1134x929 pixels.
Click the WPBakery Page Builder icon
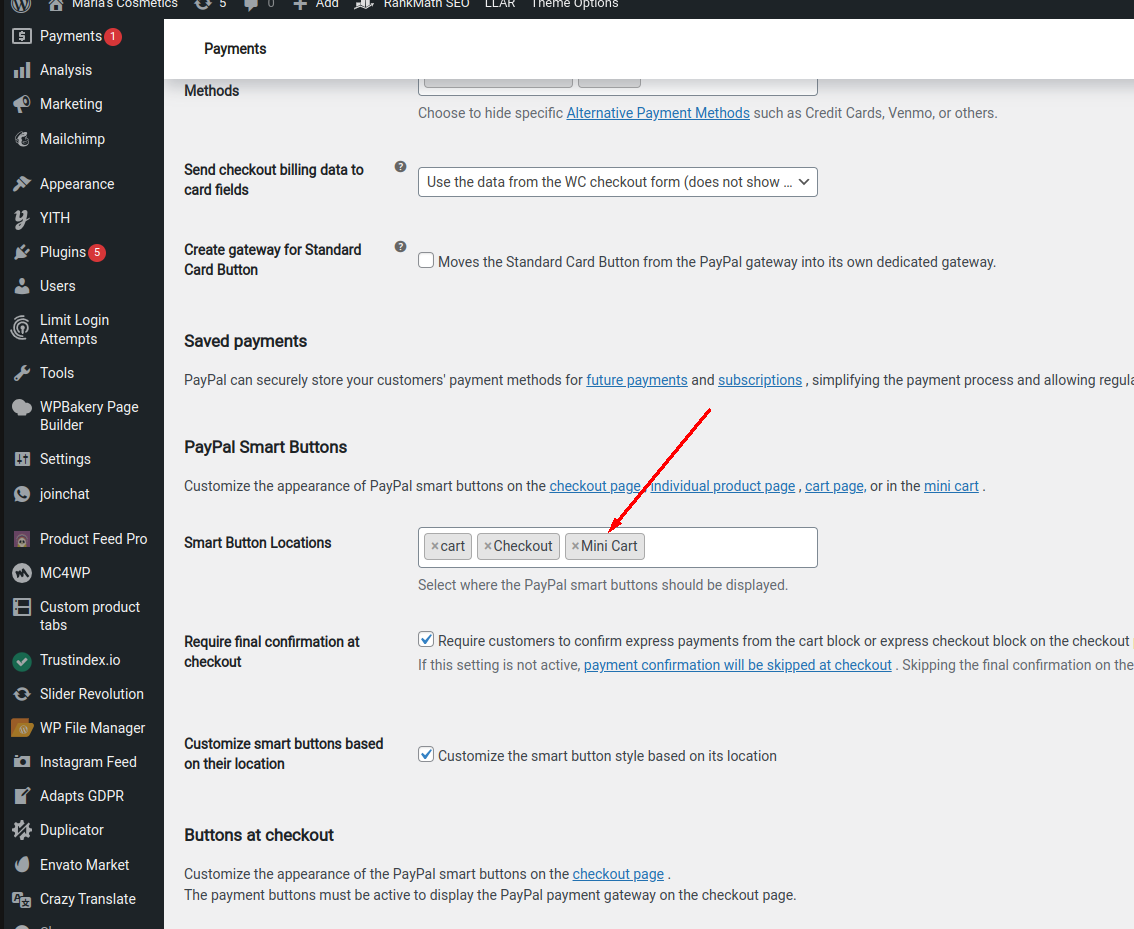click(x=22, y=408)
